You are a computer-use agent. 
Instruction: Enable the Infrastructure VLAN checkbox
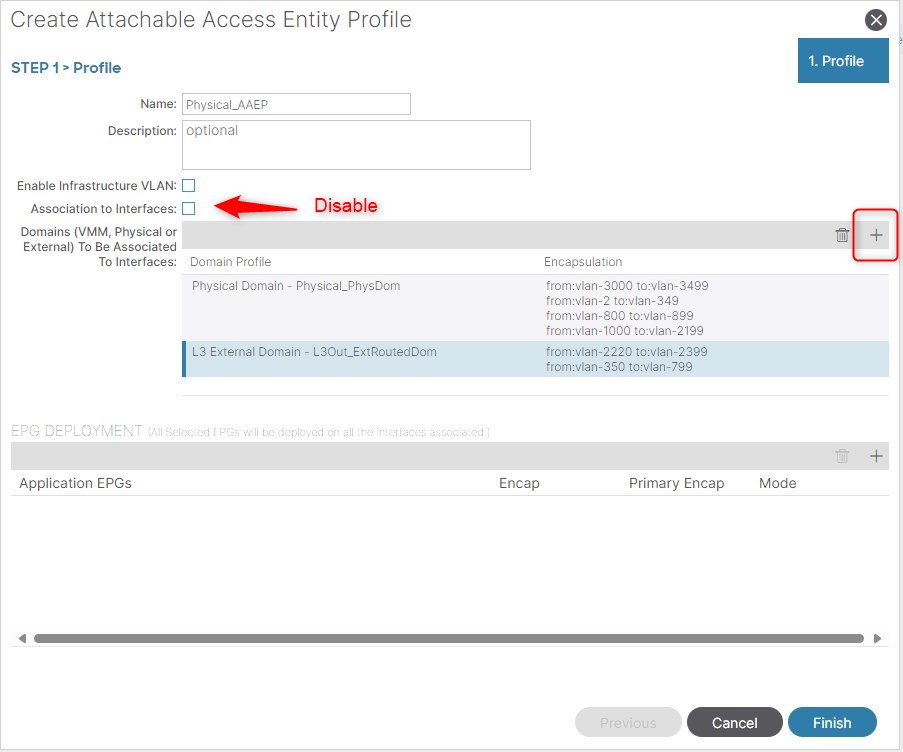(x=188, y=185)
